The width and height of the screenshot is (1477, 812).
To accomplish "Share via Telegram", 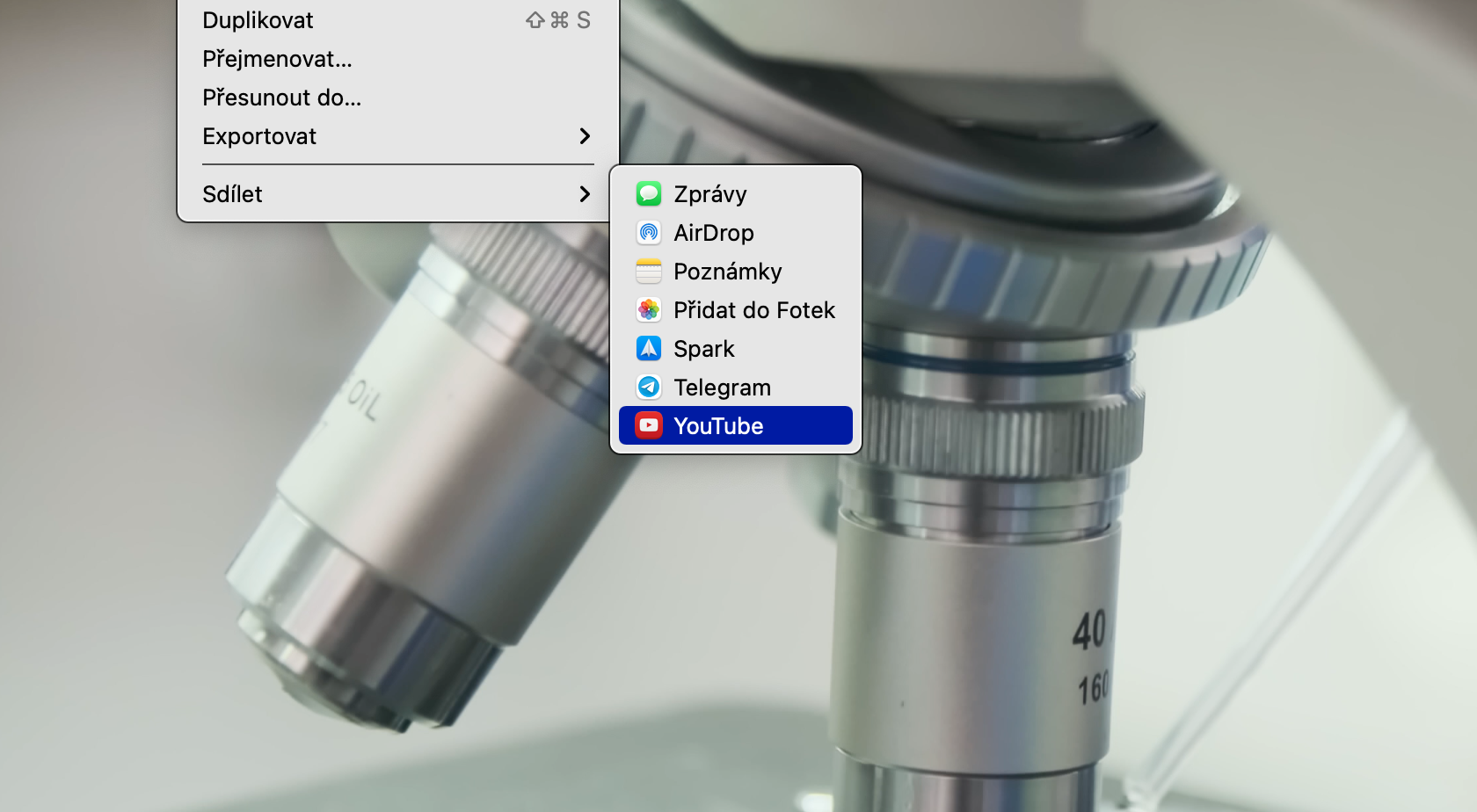I will [x=736, y=387].
